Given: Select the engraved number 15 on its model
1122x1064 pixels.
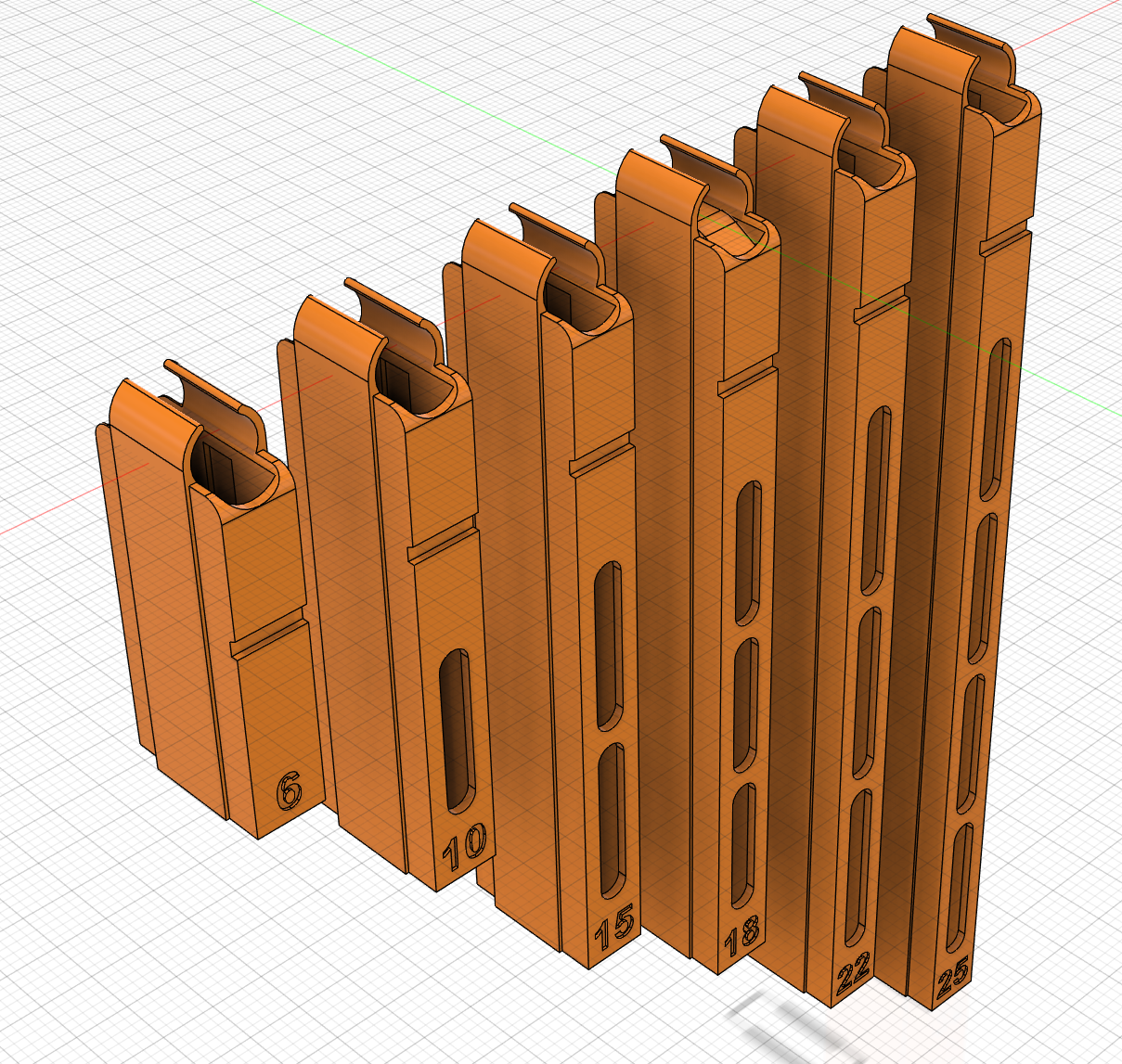Looking at the screenshot, I should 615,928.
